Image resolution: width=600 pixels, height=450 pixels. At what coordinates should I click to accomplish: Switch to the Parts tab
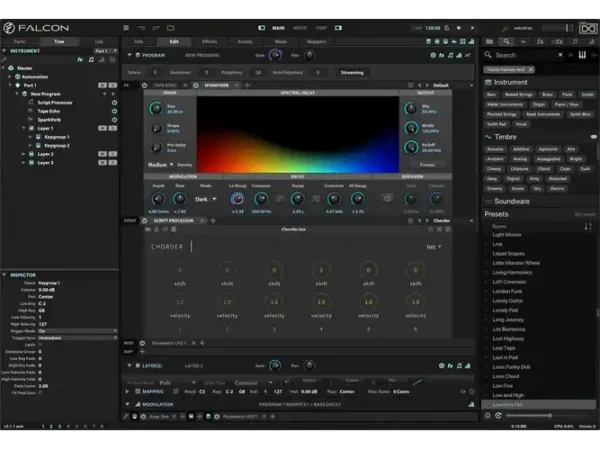[x=20, y=41]
